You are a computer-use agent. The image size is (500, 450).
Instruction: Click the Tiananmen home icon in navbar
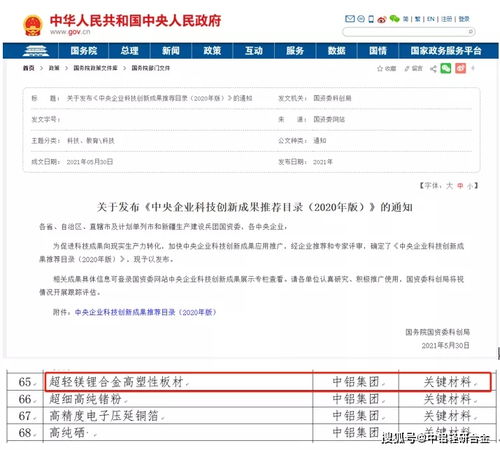[35, 51]
